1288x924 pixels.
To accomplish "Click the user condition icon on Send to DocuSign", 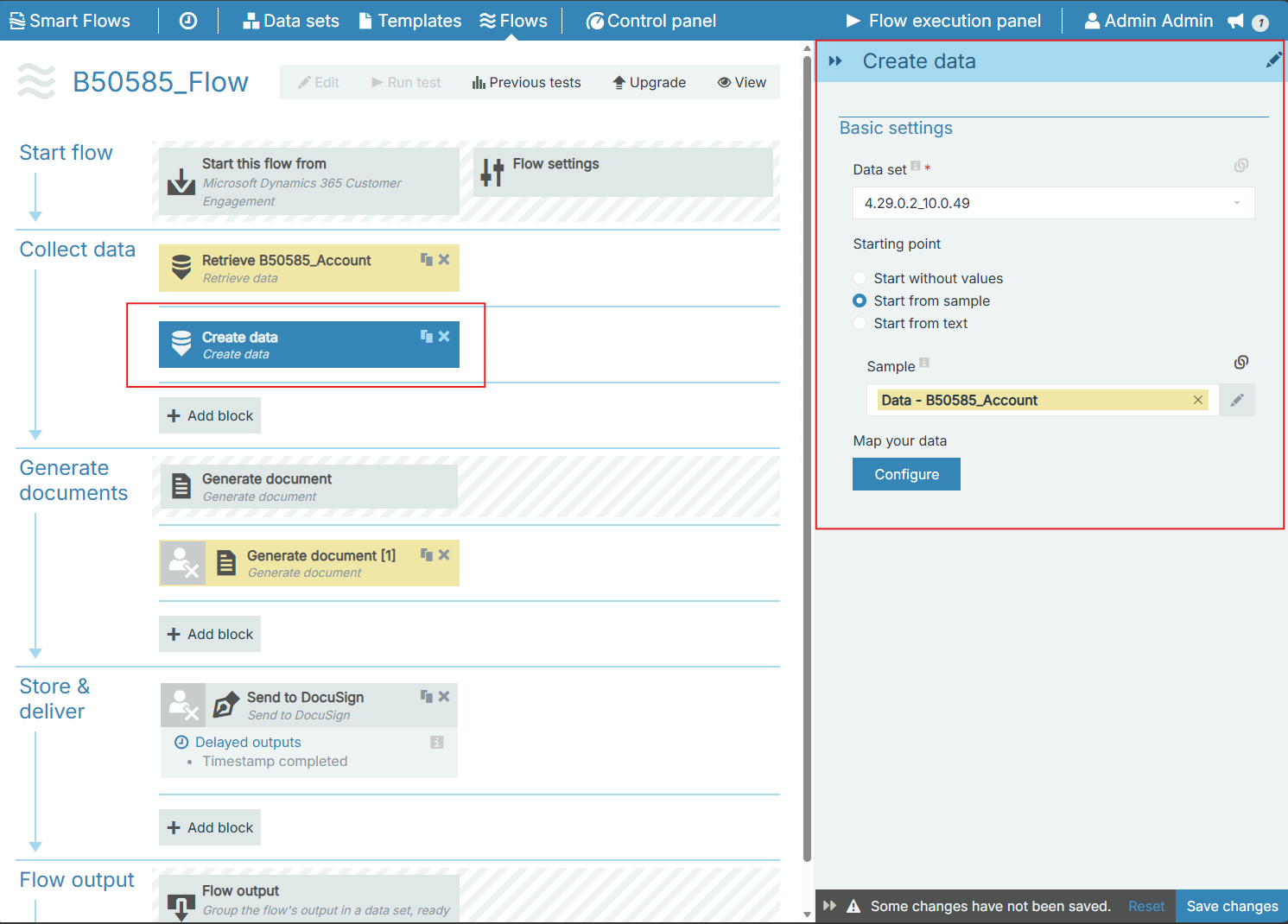I will [183, 705].
